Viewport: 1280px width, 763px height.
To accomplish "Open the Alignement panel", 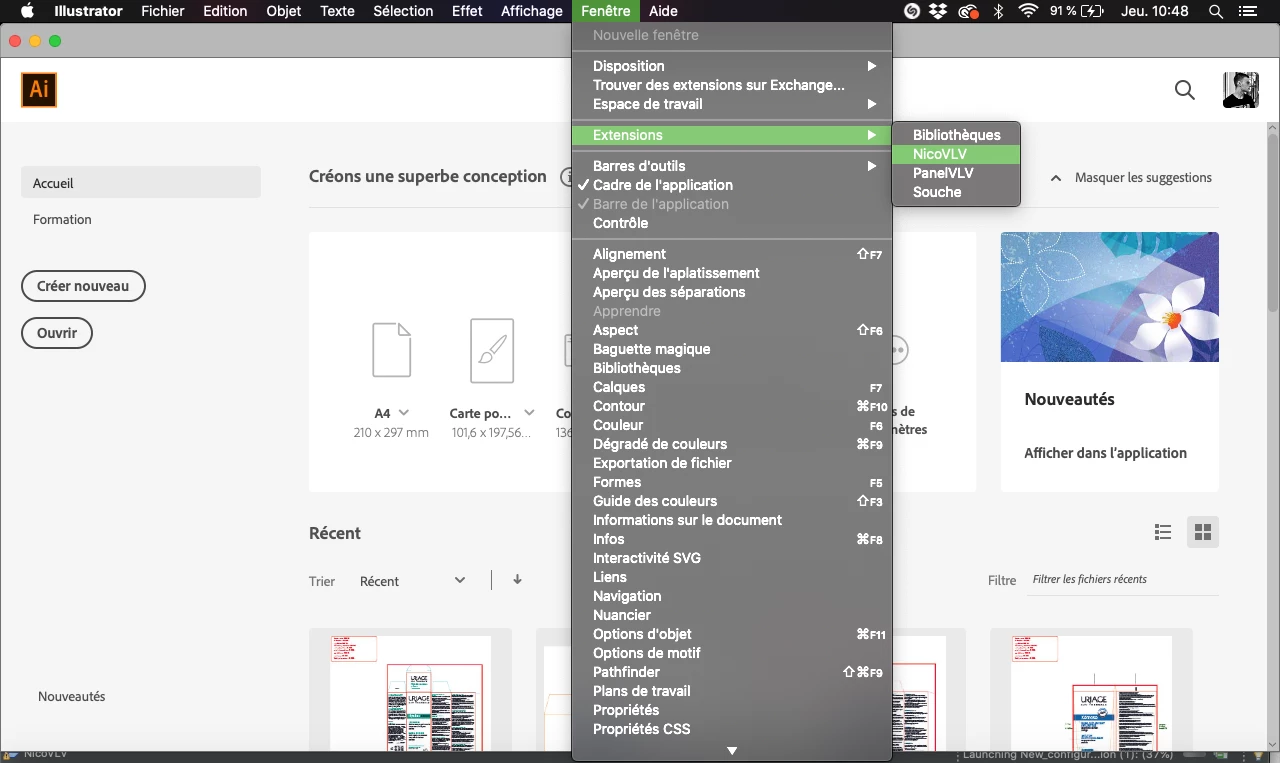I will click(732, 254).
